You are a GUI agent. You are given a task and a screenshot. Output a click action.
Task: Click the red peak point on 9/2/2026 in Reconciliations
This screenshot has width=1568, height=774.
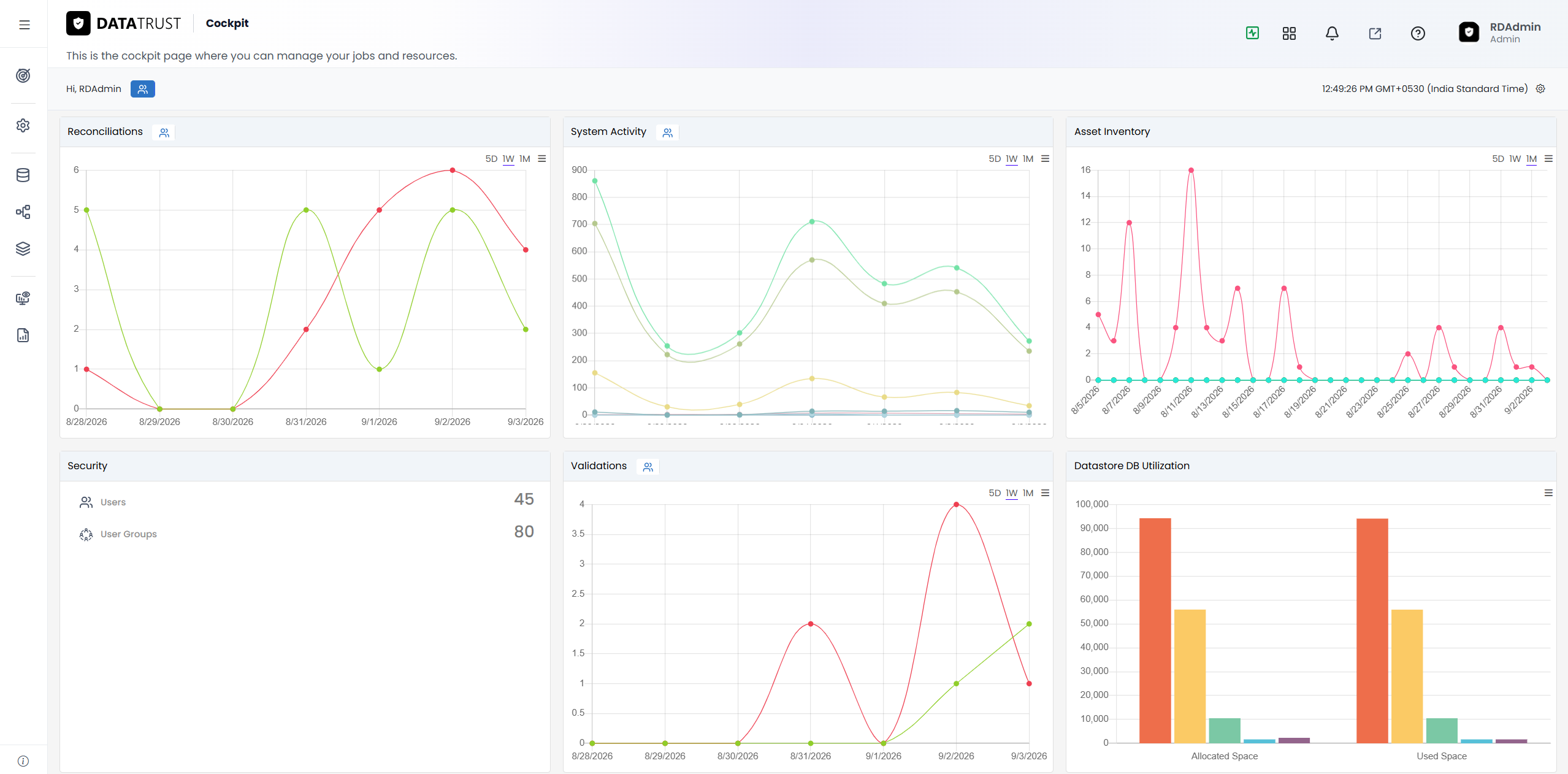453,171
